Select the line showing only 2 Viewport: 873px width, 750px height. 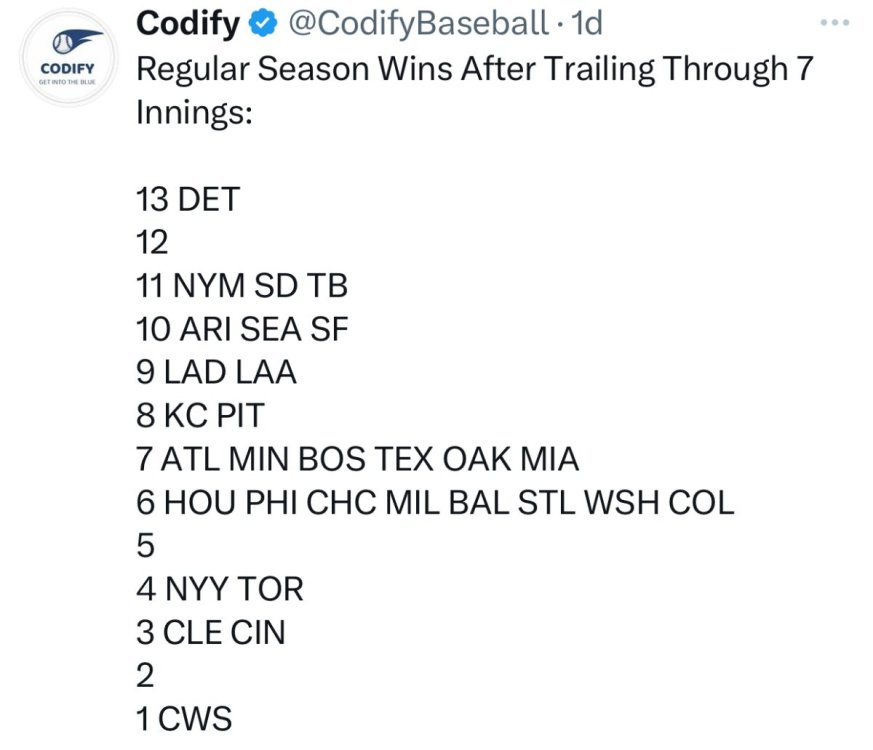pos(145,675)
